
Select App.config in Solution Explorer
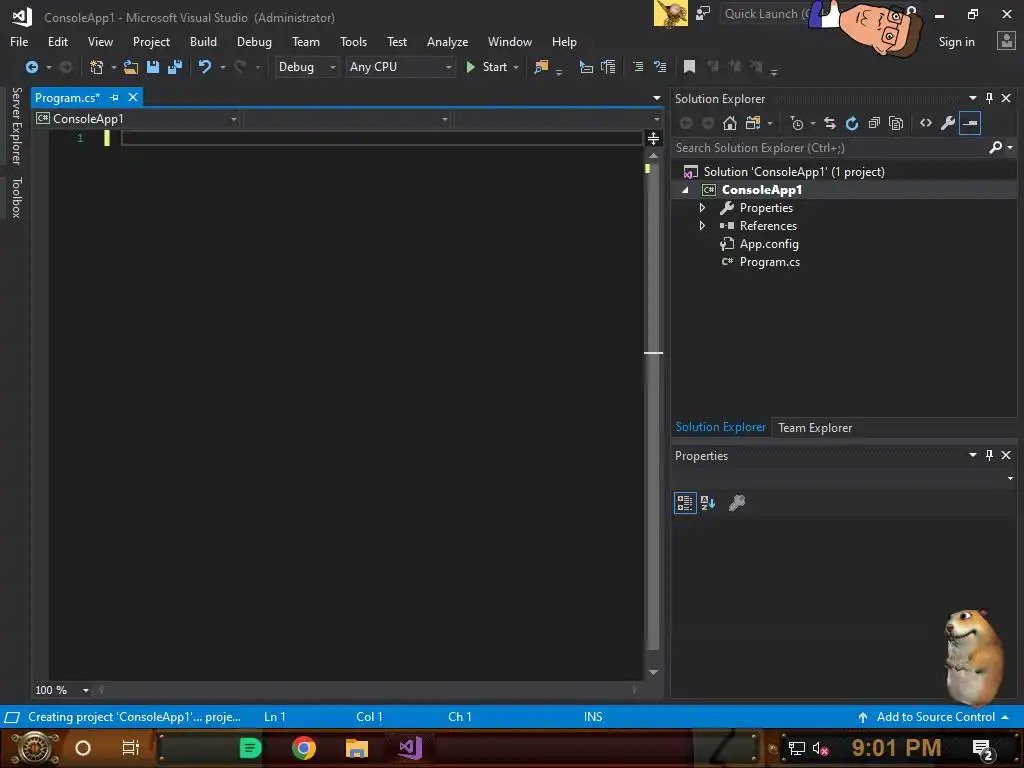pos(769,244)
